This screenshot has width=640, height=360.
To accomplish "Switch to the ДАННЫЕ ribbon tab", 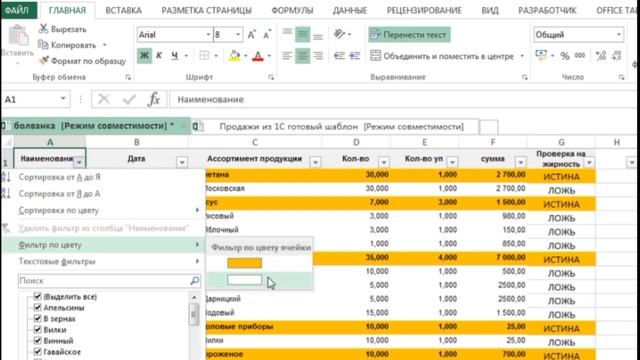I will 349,11.
